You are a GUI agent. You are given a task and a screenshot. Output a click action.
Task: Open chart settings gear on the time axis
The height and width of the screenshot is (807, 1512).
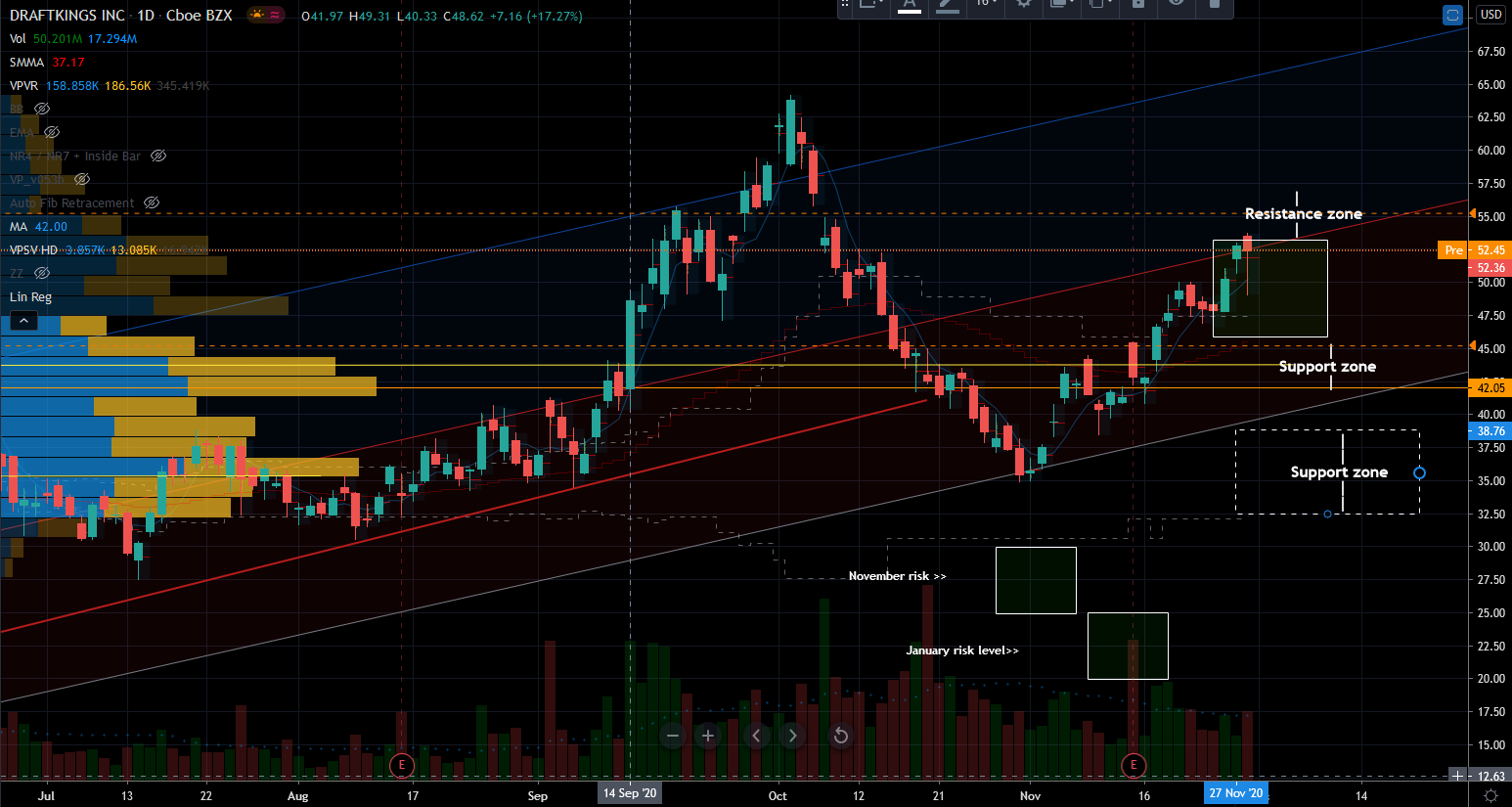[x=1490, y=796]
